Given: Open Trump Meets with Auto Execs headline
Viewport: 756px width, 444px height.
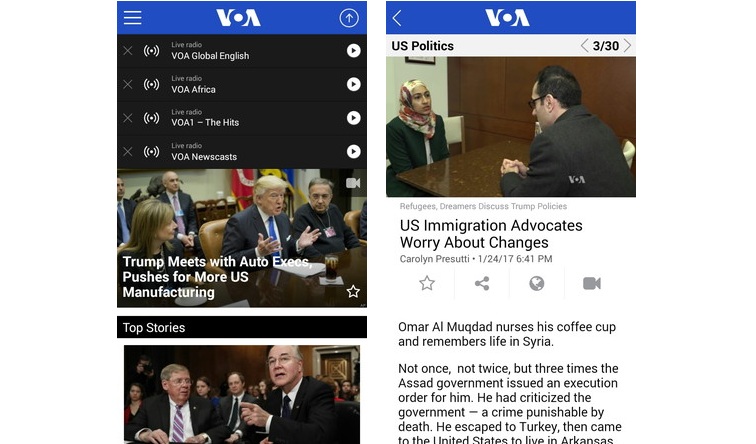Looking at the screenshot, I should [217, 277].
